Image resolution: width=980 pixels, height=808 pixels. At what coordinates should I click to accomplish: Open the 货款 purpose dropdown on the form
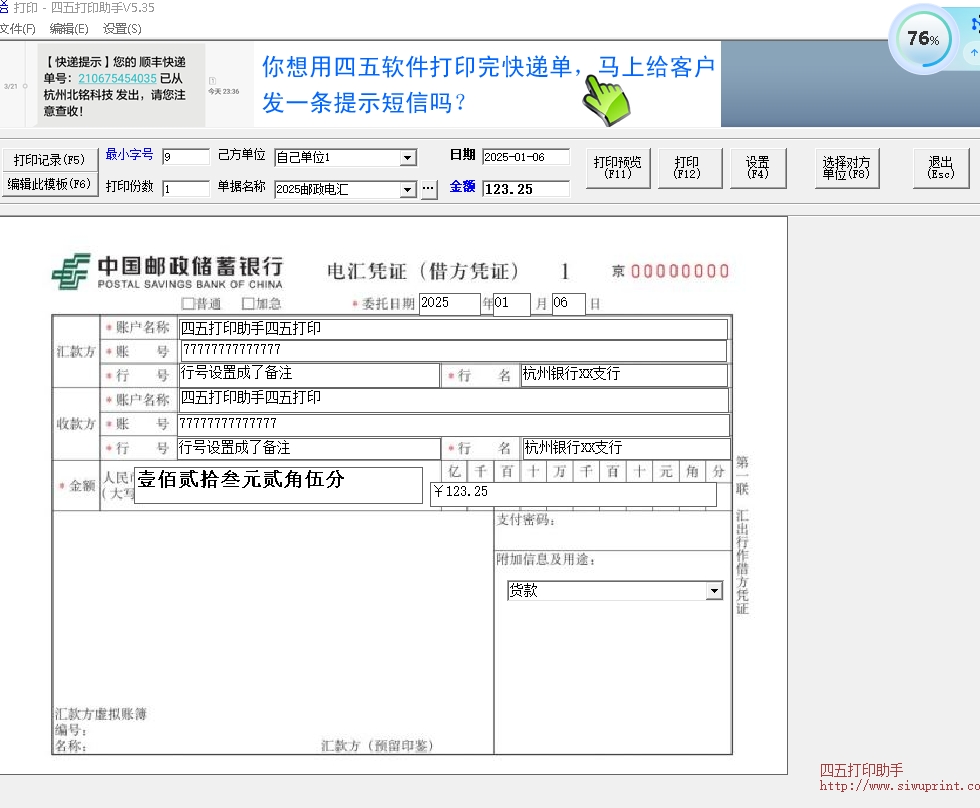coord(713,590)
